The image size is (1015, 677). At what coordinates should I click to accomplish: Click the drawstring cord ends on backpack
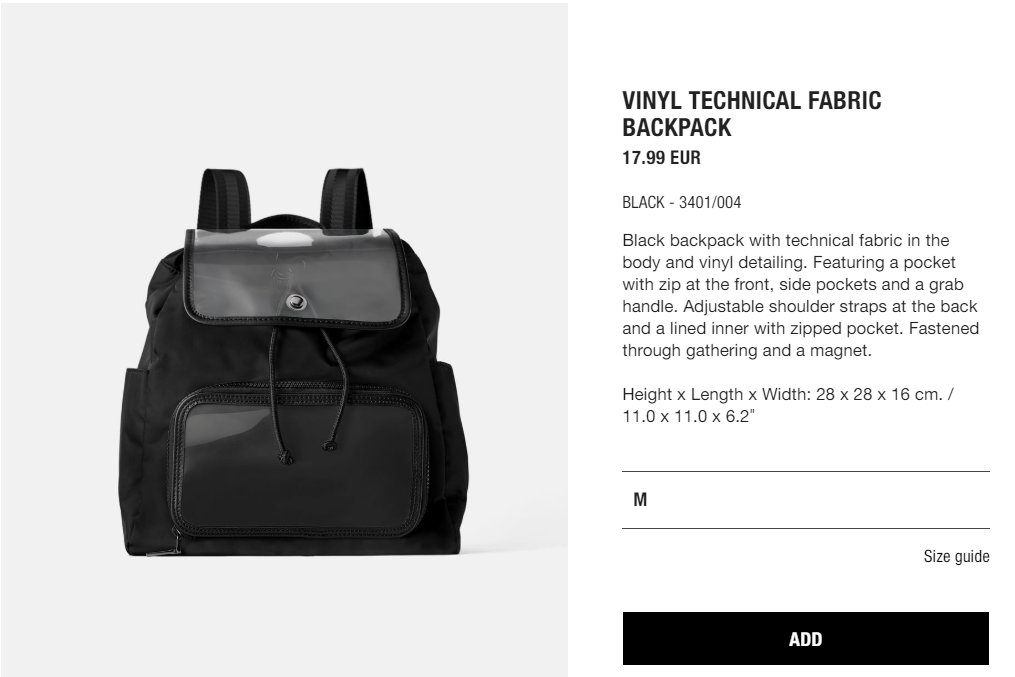pyautogui.click(x=307, y=452)
